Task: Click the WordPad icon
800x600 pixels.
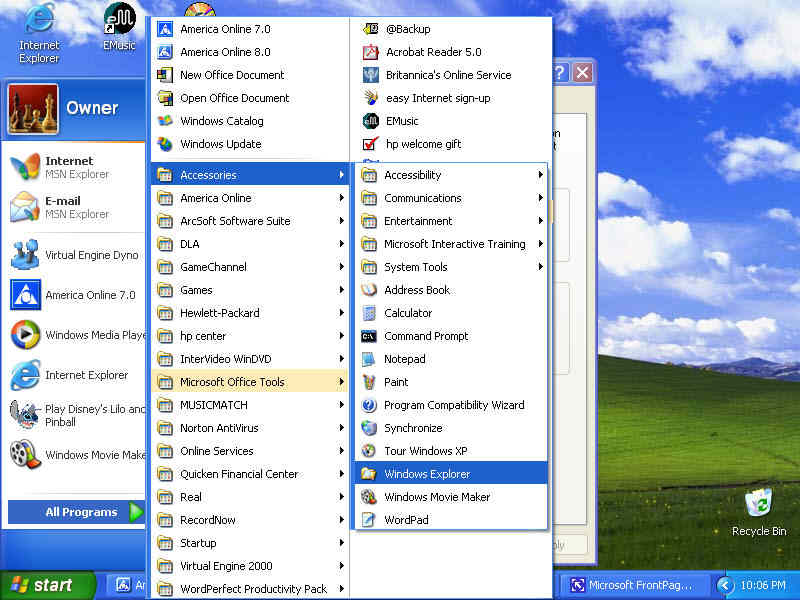Action: [x=369, y=520]
